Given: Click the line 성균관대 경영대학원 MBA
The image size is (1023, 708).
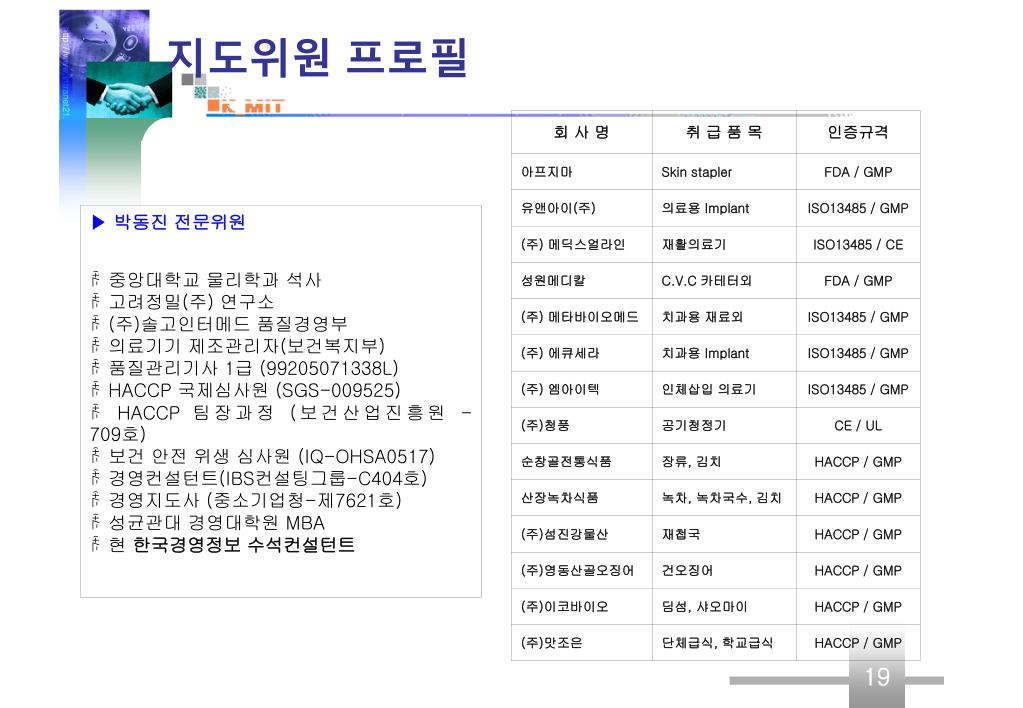Looking at the screenshot, I should pos(217,523).
